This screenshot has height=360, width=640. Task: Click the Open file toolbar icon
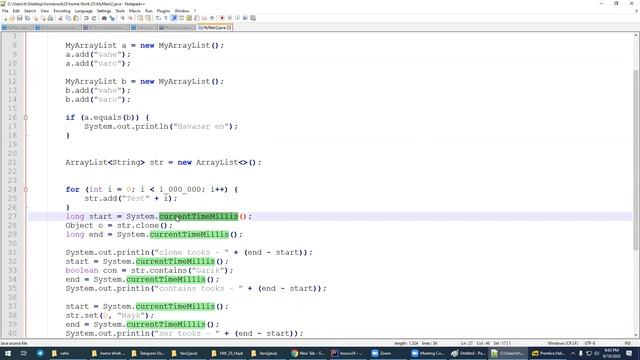(x=12, y=18)
